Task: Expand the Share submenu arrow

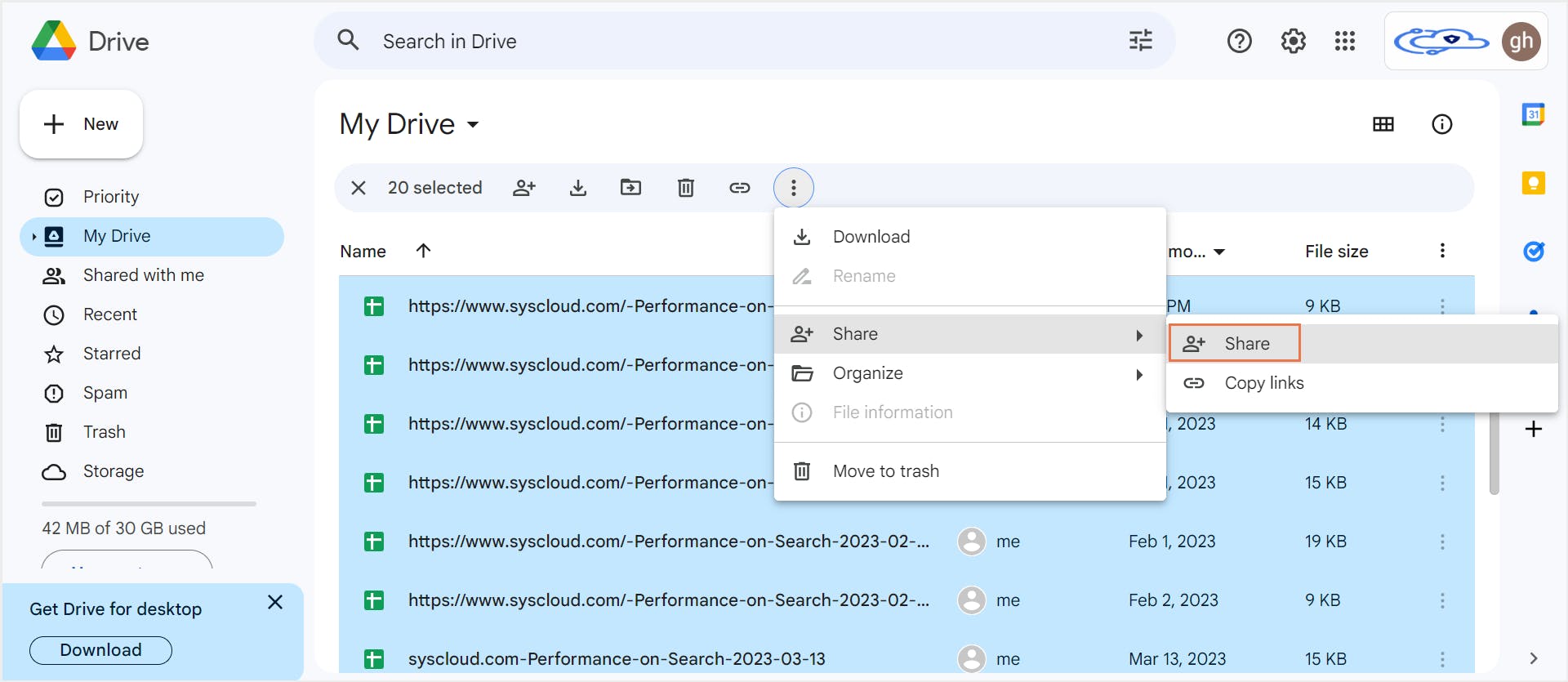Action: click(x=1139, y=335)
